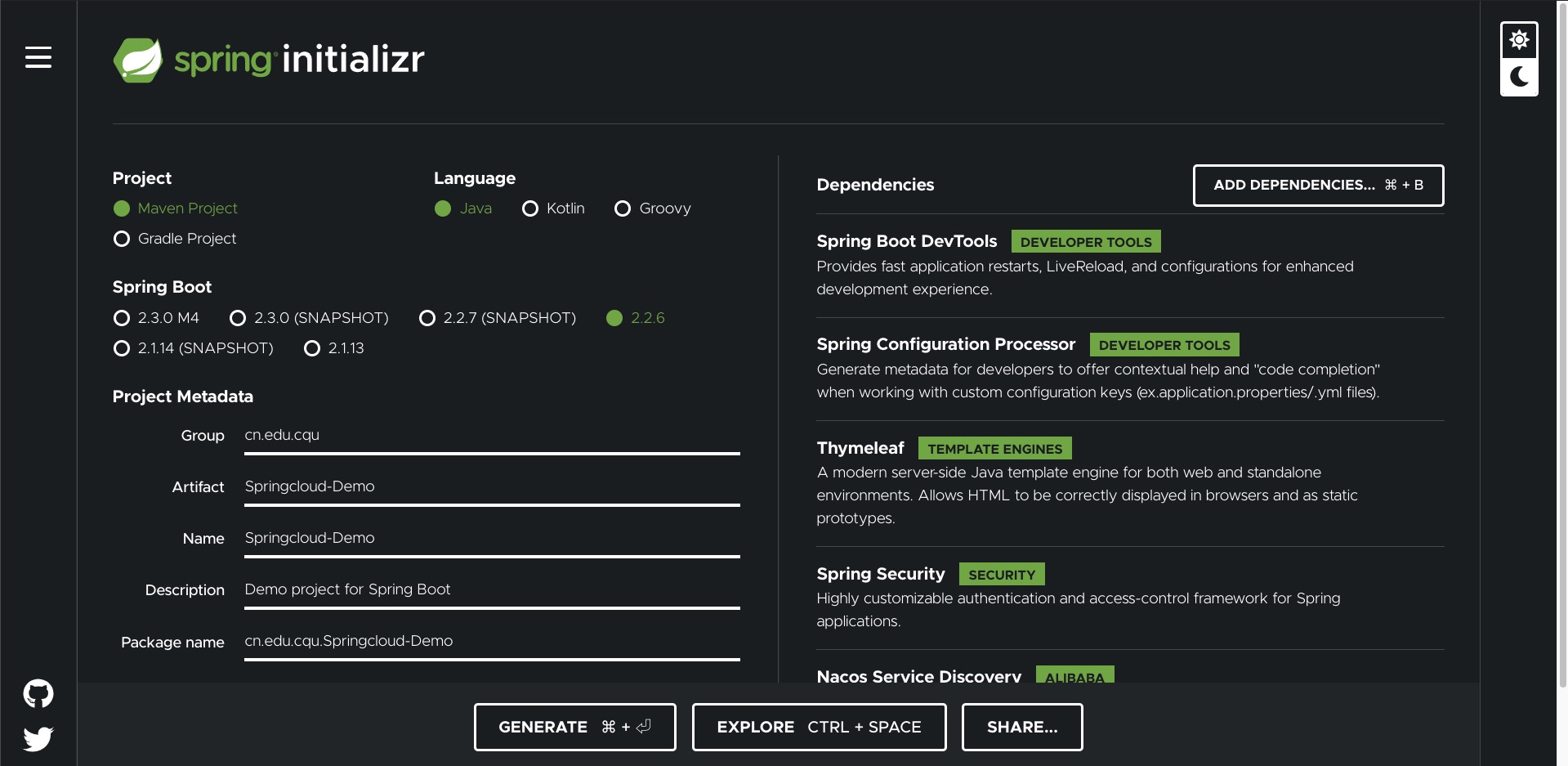This screenshot has width=1568, height=766.
Task: Select Spring Boot version 2.3.0 M4
Action: pos(156,318)
